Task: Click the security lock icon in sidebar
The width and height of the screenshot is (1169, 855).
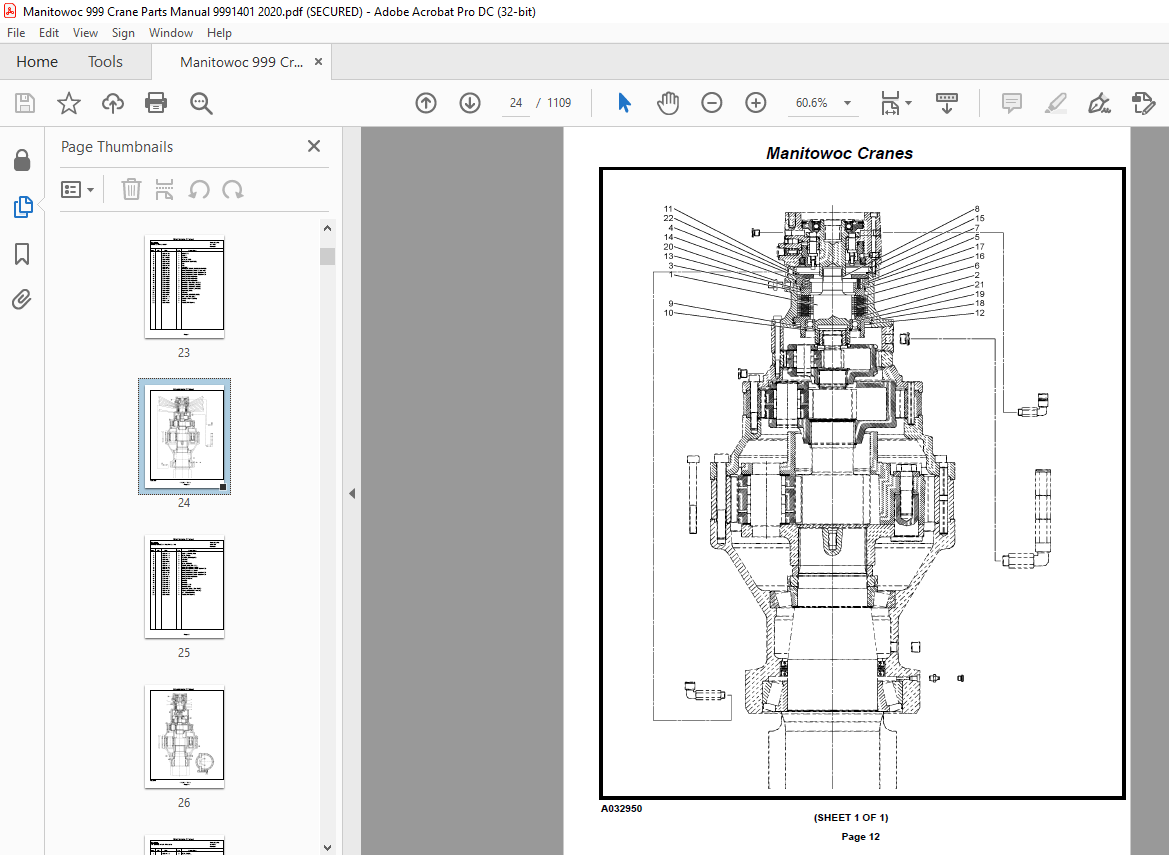Action: tap(22, 160)
